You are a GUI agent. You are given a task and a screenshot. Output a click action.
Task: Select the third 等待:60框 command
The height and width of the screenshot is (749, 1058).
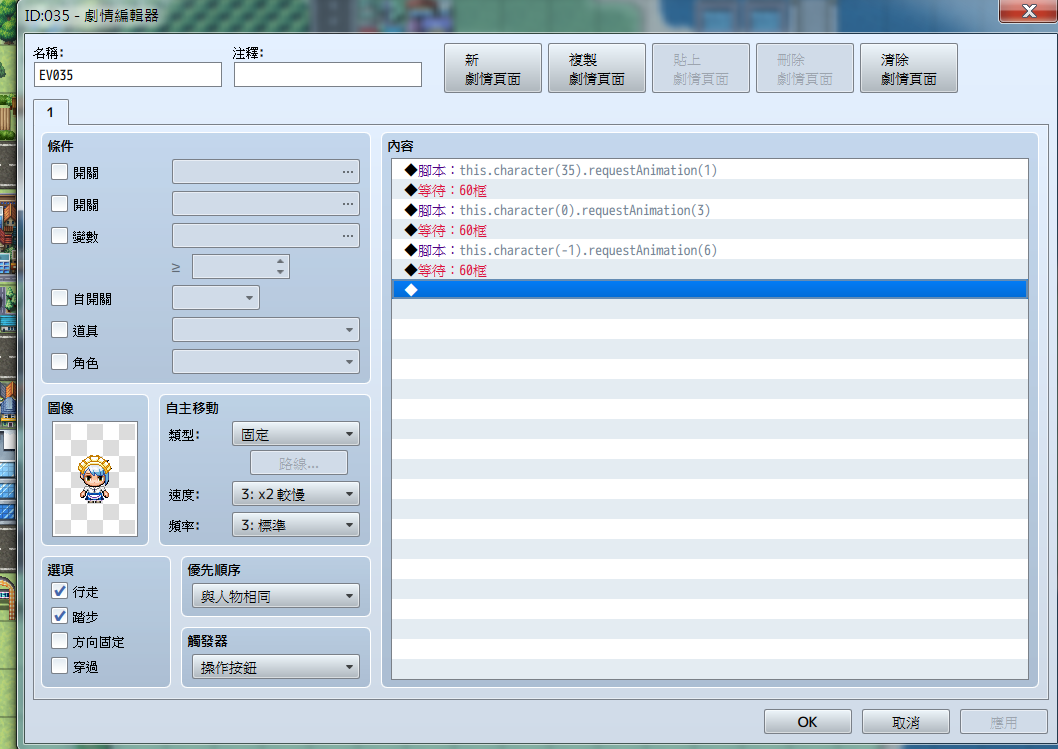tap(710, 270)
